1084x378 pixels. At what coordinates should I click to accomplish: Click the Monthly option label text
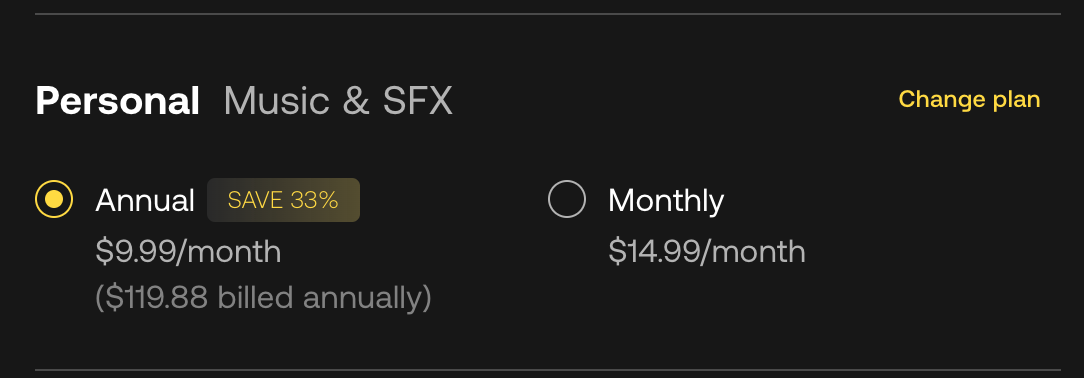[666, 201]
